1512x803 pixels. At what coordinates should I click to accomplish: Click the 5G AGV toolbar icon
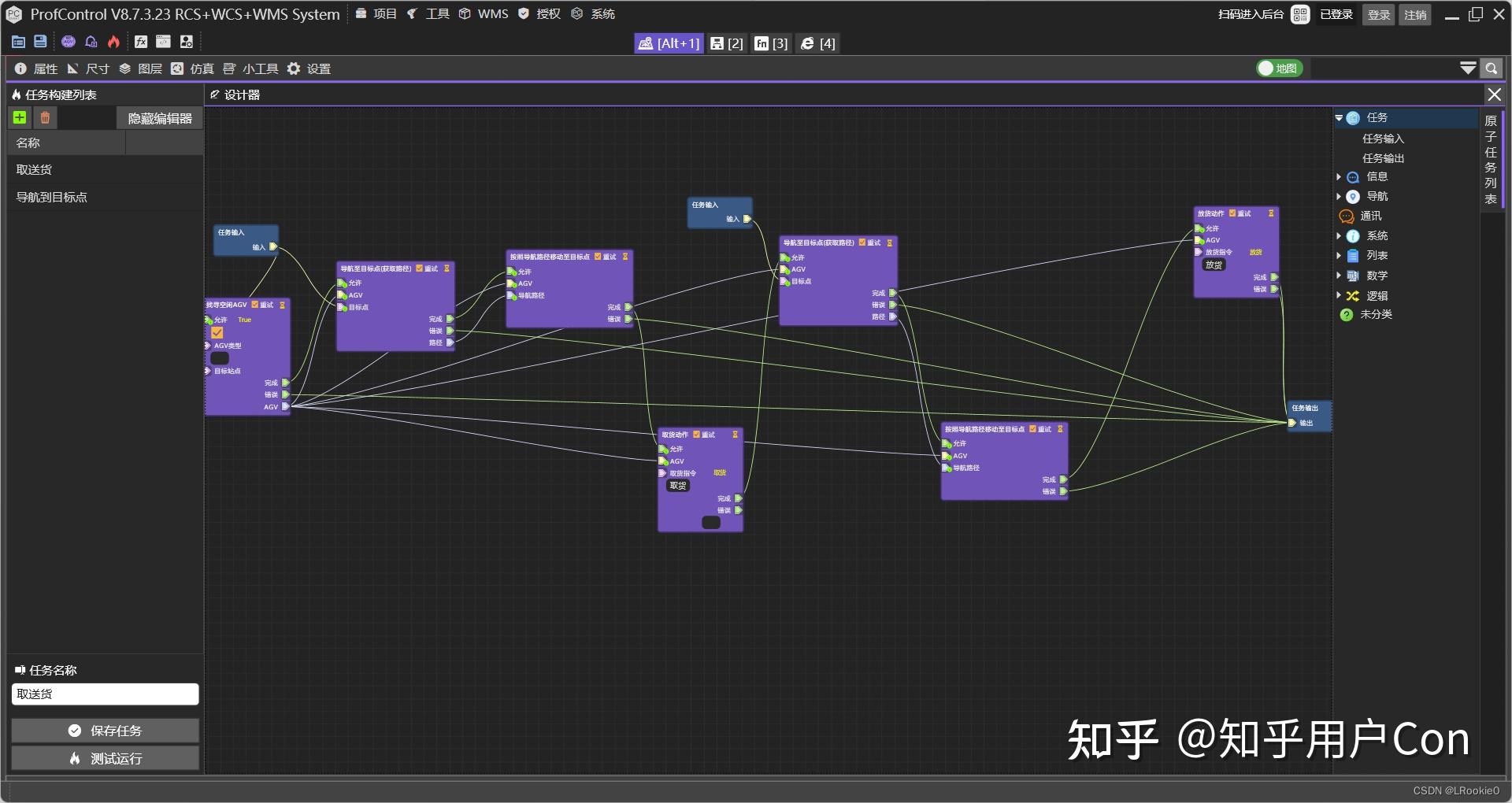pos(68,41)
